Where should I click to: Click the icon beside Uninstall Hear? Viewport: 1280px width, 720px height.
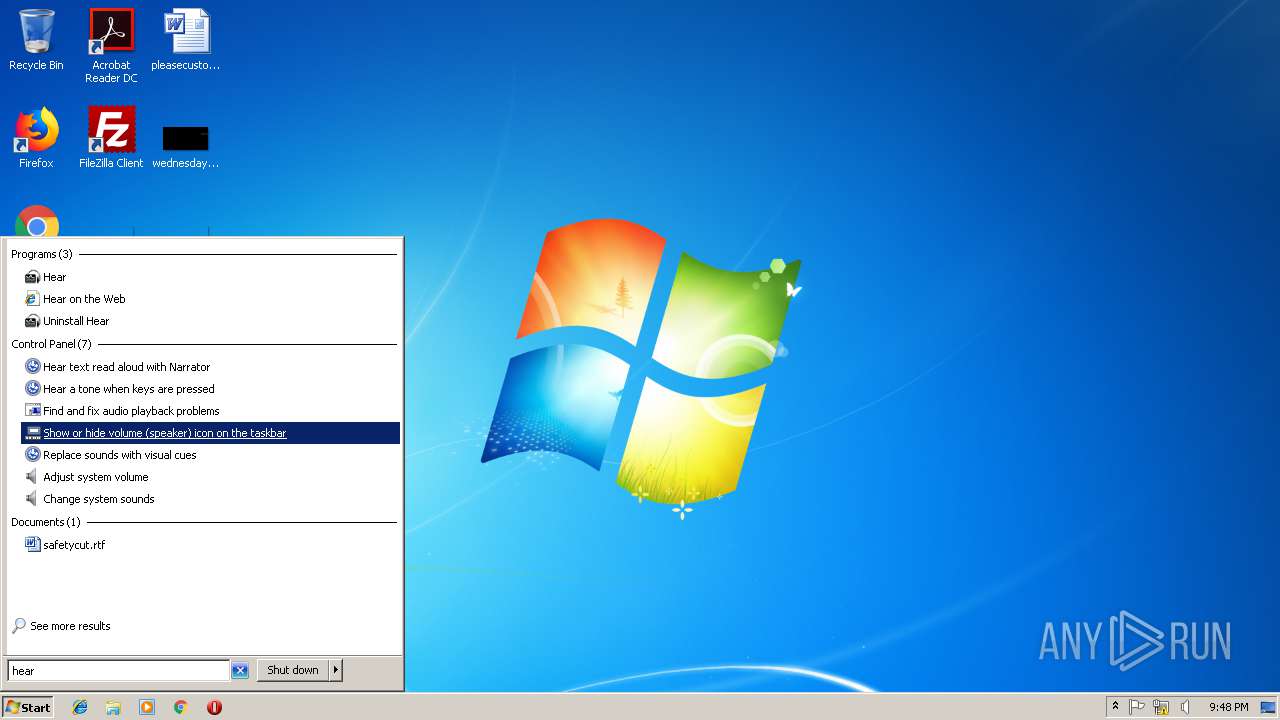coord(32,321)
